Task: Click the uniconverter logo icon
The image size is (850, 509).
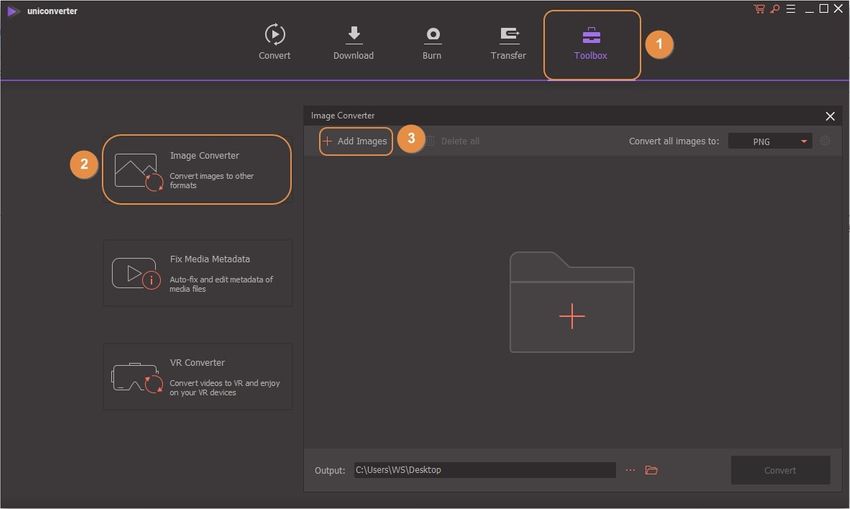Action: pos(13,11)
